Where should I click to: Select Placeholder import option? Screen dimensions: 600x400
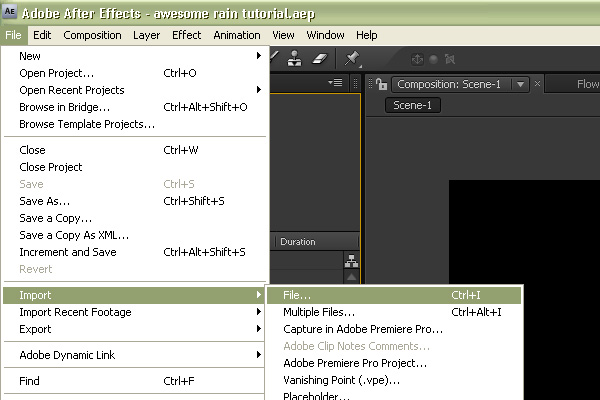point(394,395)
